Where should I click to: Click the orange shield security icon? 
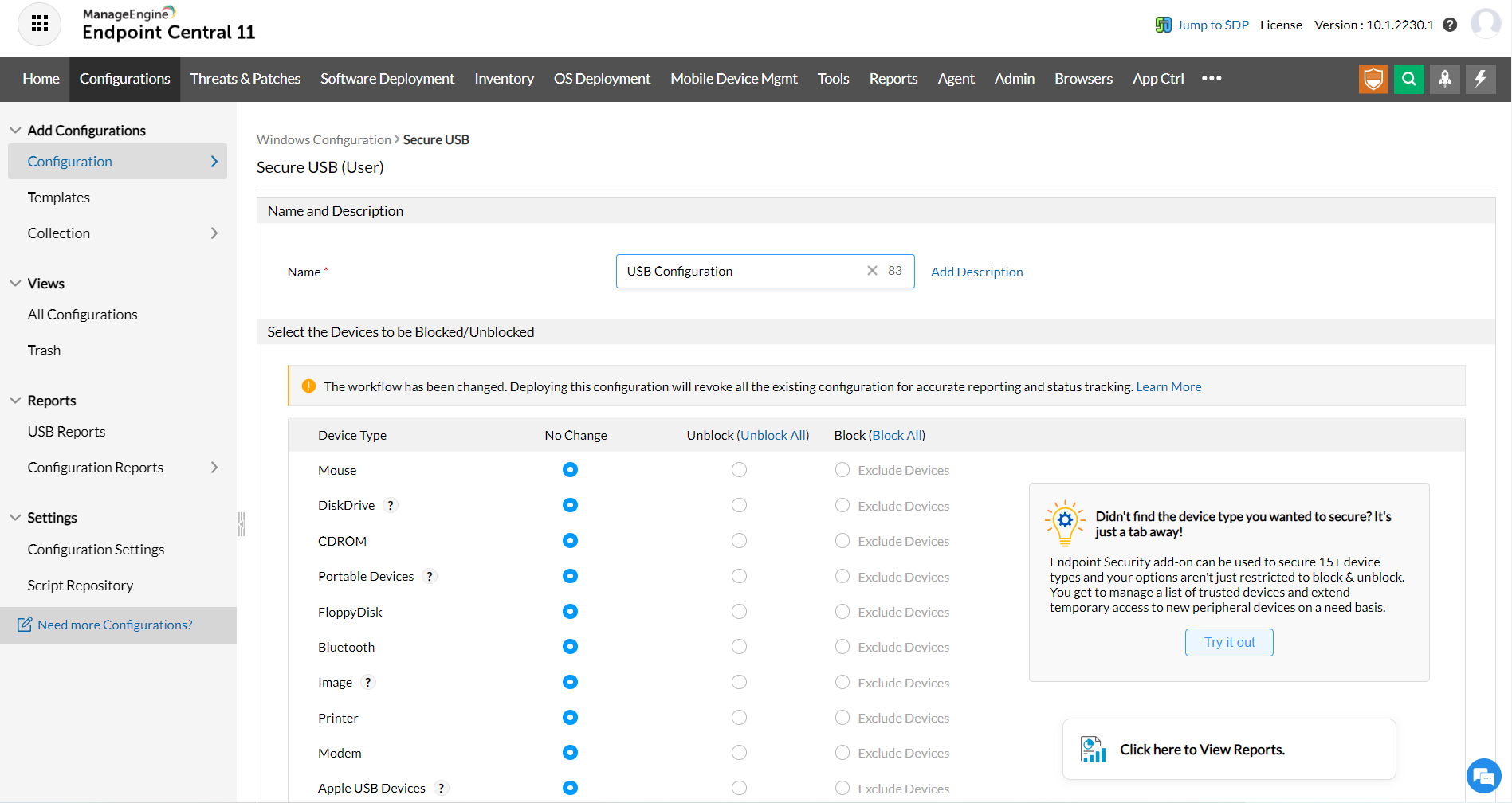[x=1373, y=79]
